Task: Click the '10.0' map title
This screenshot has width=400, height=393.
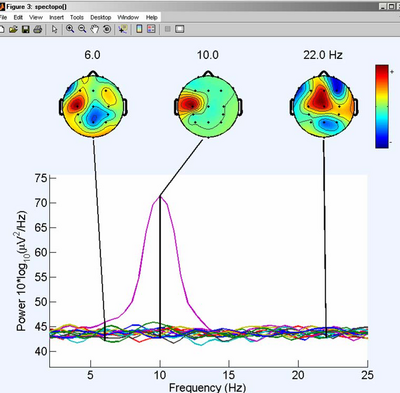Action: point(208,55)
